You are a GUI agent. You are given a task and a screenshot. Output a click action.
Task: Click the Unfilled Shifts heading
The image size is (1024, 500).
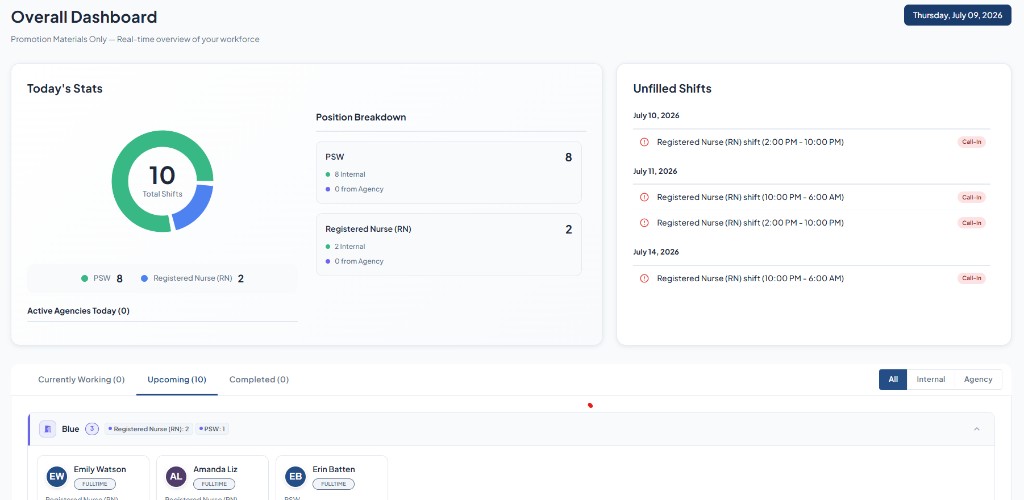672,89
